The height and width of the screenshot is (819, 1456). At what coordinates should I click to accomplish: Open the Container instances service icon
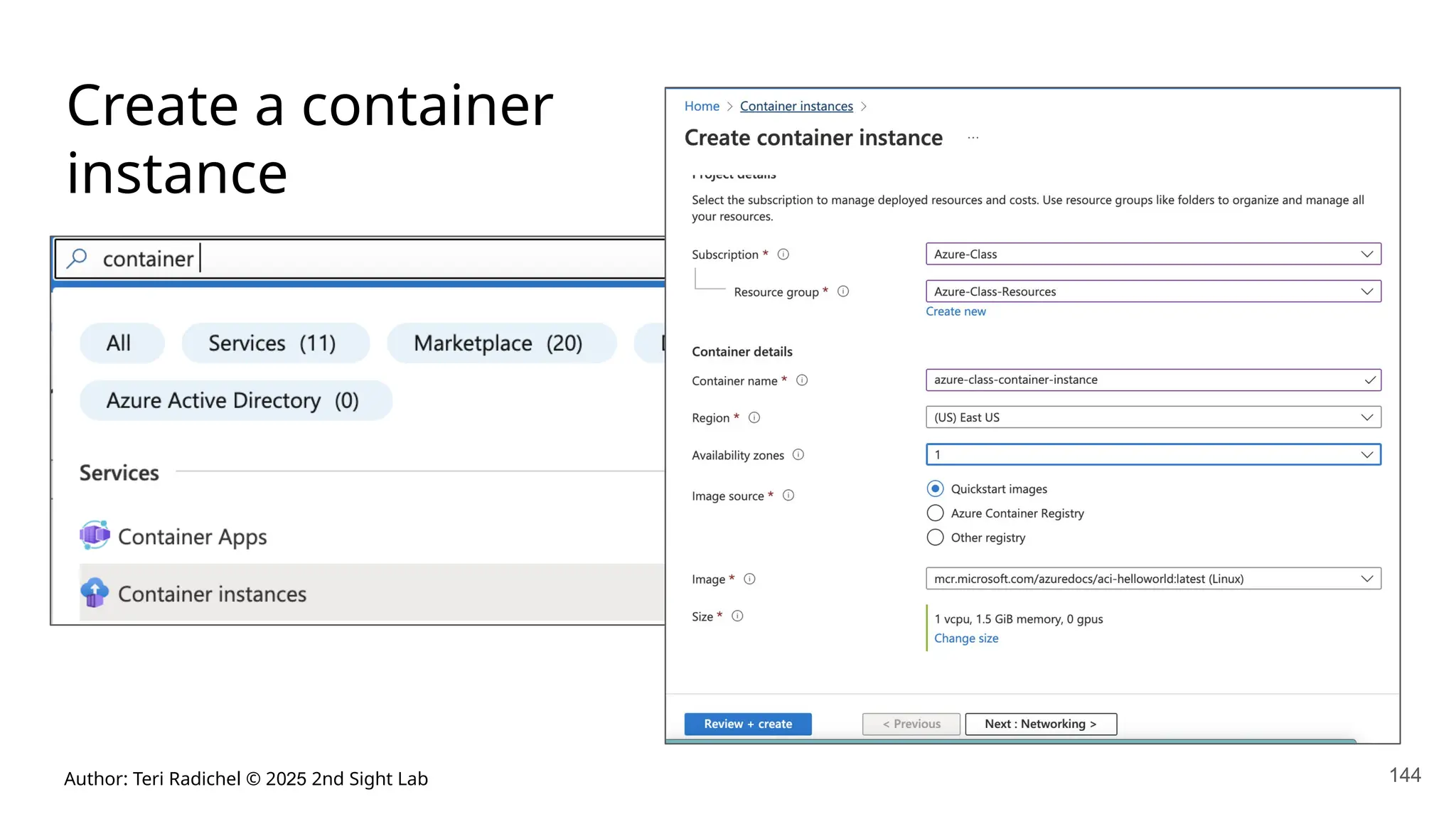[95, 592]
